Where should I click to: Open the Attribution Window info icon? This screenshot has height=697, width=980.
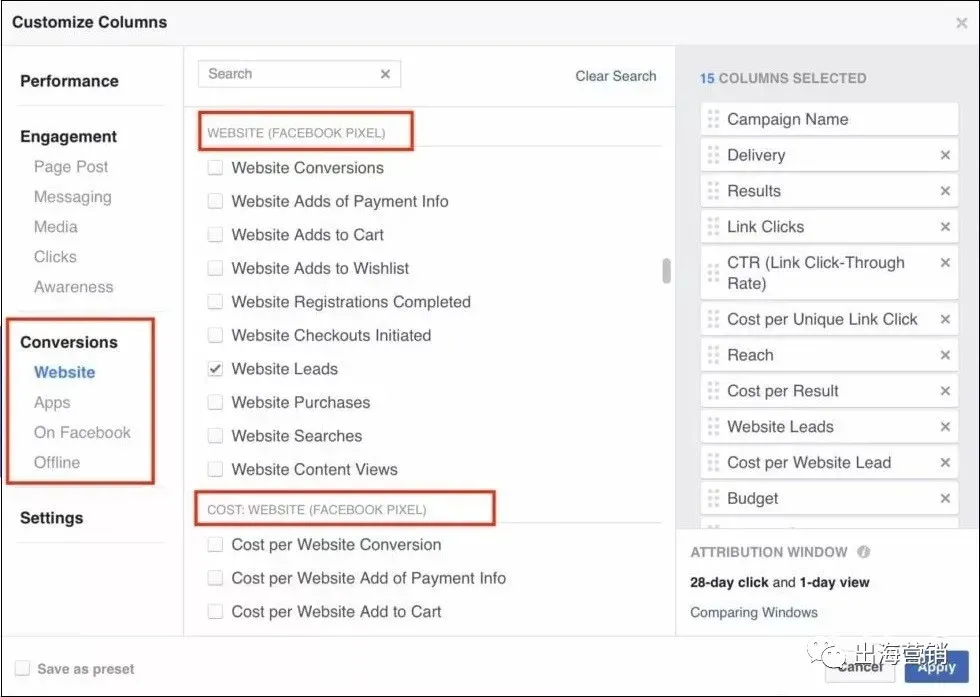[x=864, y=552]
